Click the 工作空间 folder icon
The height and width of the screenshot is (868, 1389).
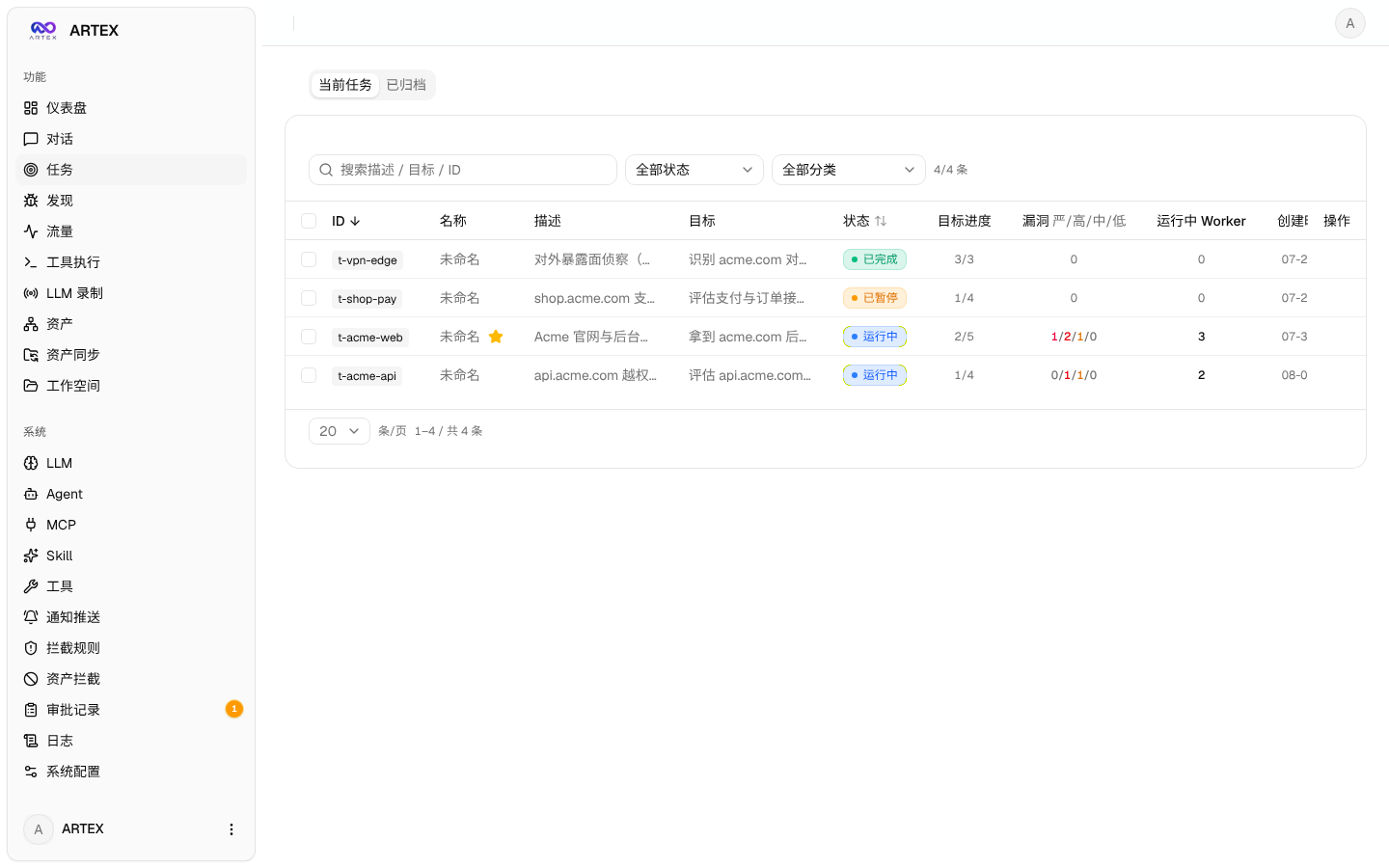[x=31, y=386]
